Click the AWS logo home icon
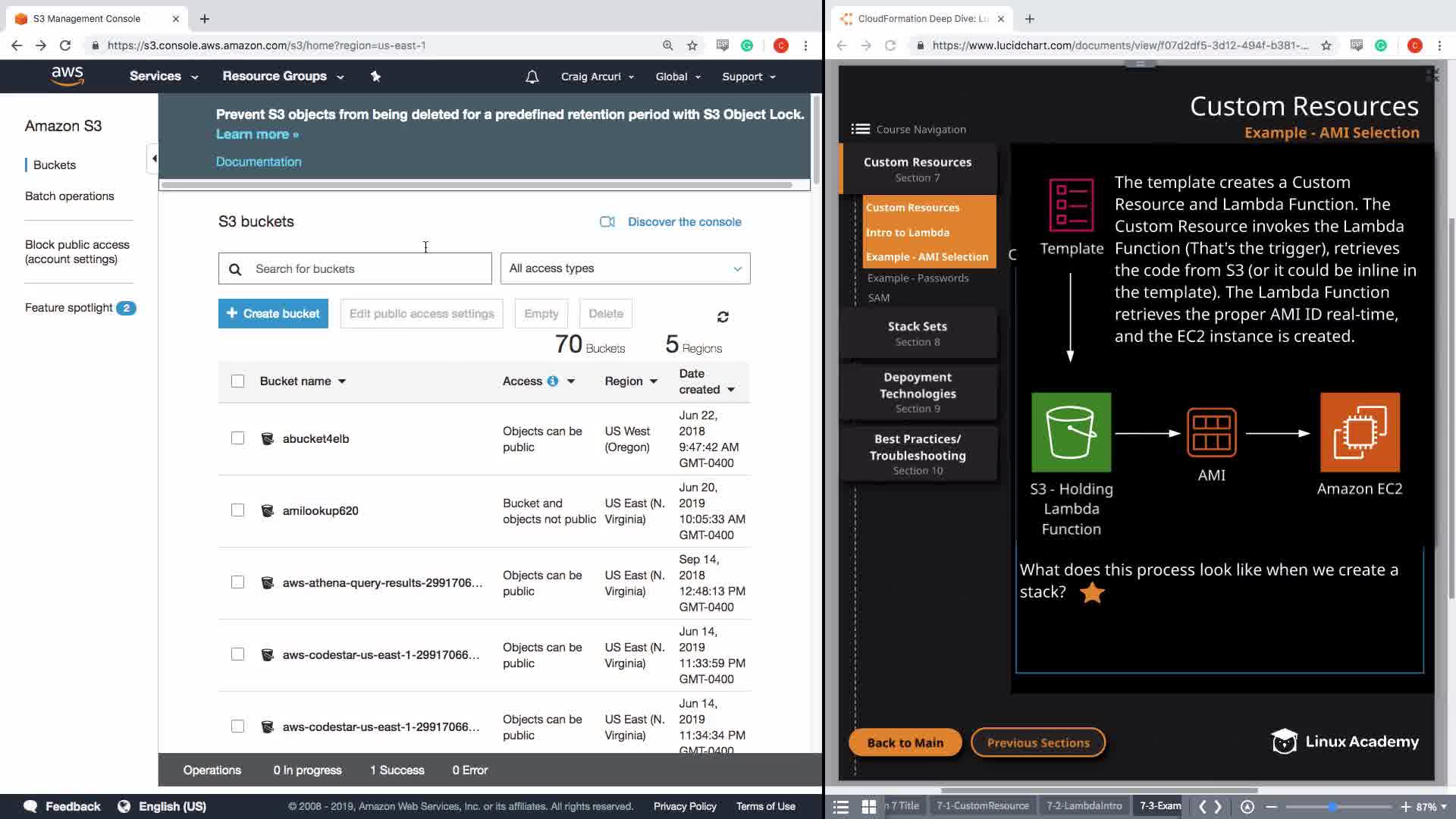 click(67, 76)
